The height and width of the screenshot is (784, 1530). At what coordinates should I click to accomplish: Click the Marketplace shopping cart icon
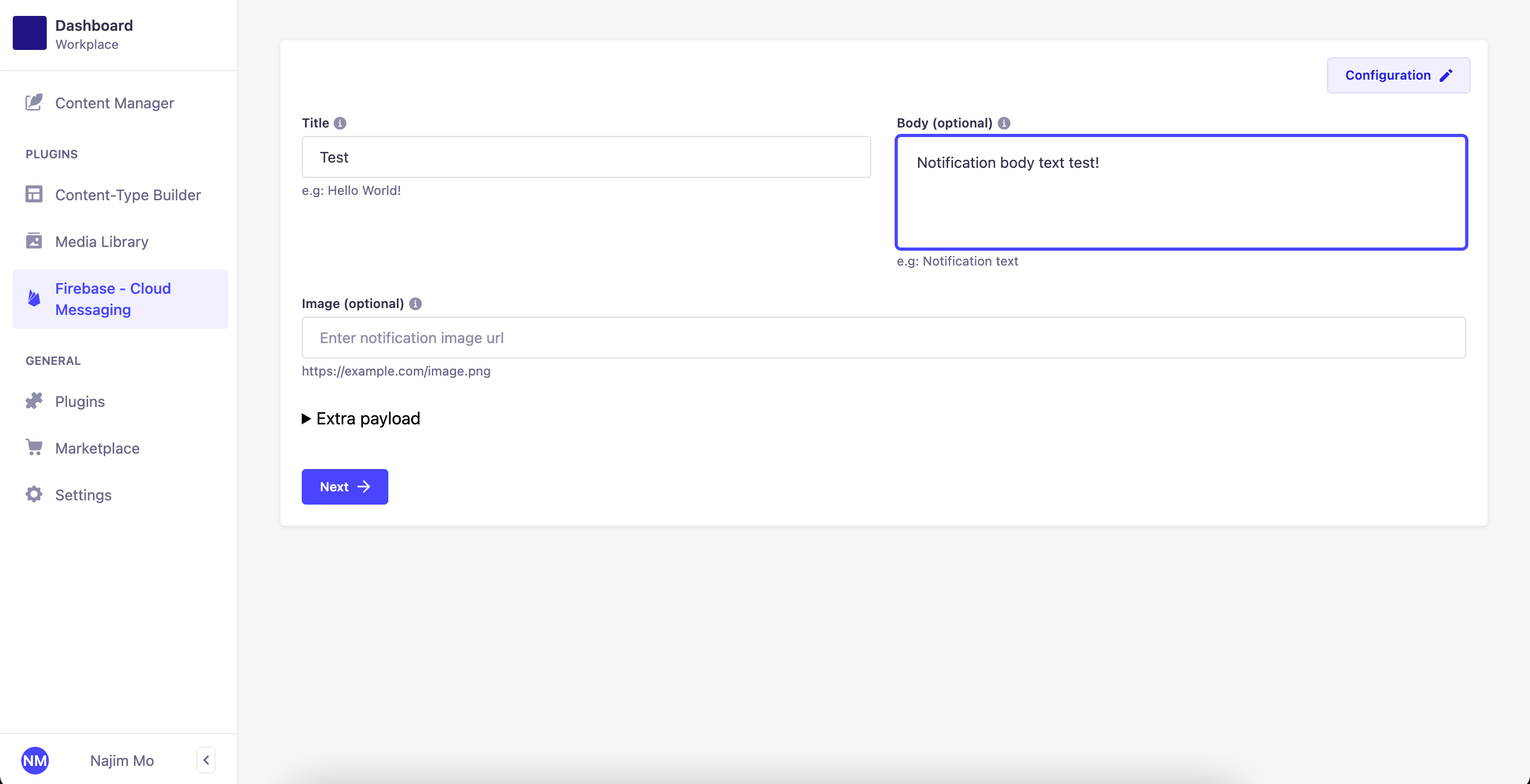(34, 447)
